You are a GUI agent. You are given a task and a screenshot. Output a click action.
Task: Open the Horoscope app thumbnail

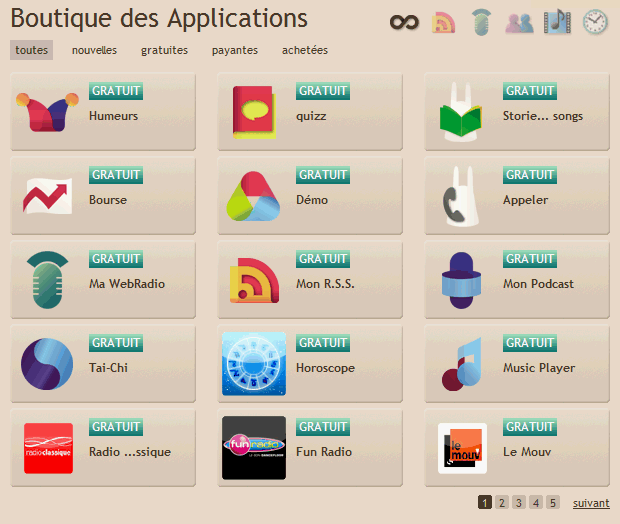click(254, 364)
